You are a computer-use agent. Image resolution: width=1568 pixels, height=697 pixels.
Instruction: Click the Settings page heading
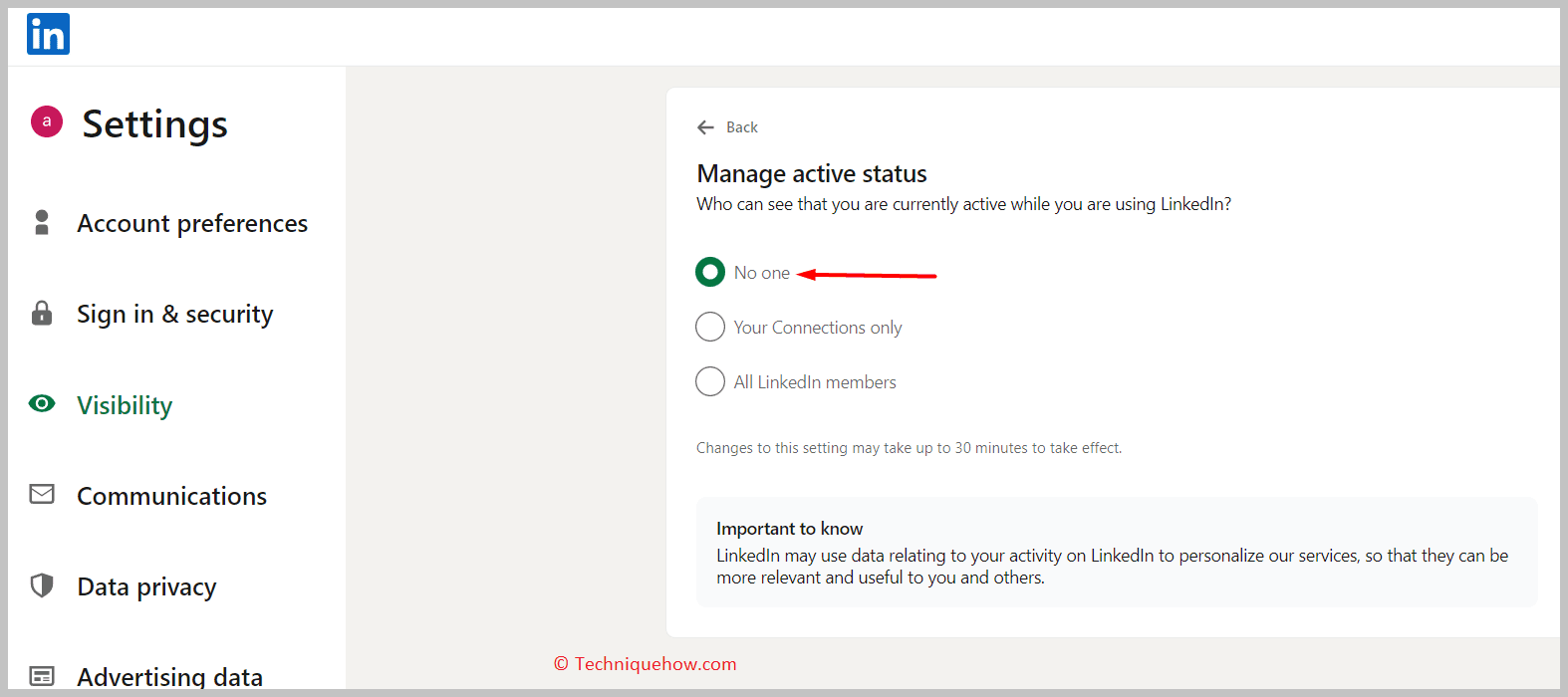154,123
